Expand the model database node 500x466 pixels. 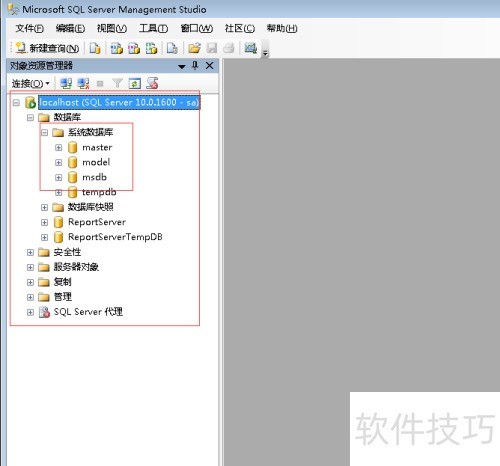point(59,162)
